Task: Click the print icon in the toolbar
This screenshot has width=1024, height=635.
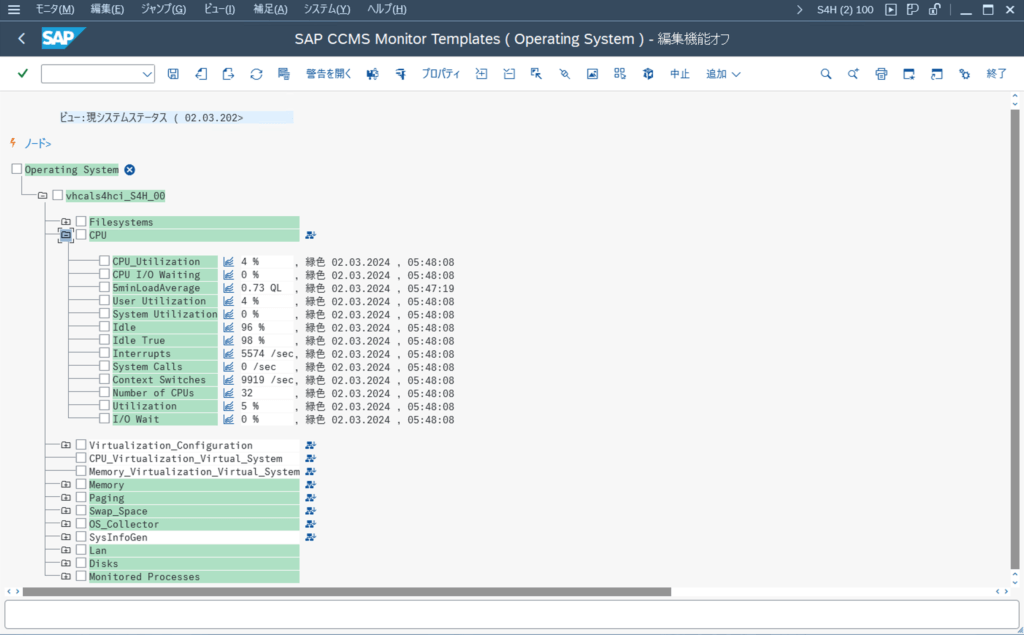Action: click(x=881, y=74)
